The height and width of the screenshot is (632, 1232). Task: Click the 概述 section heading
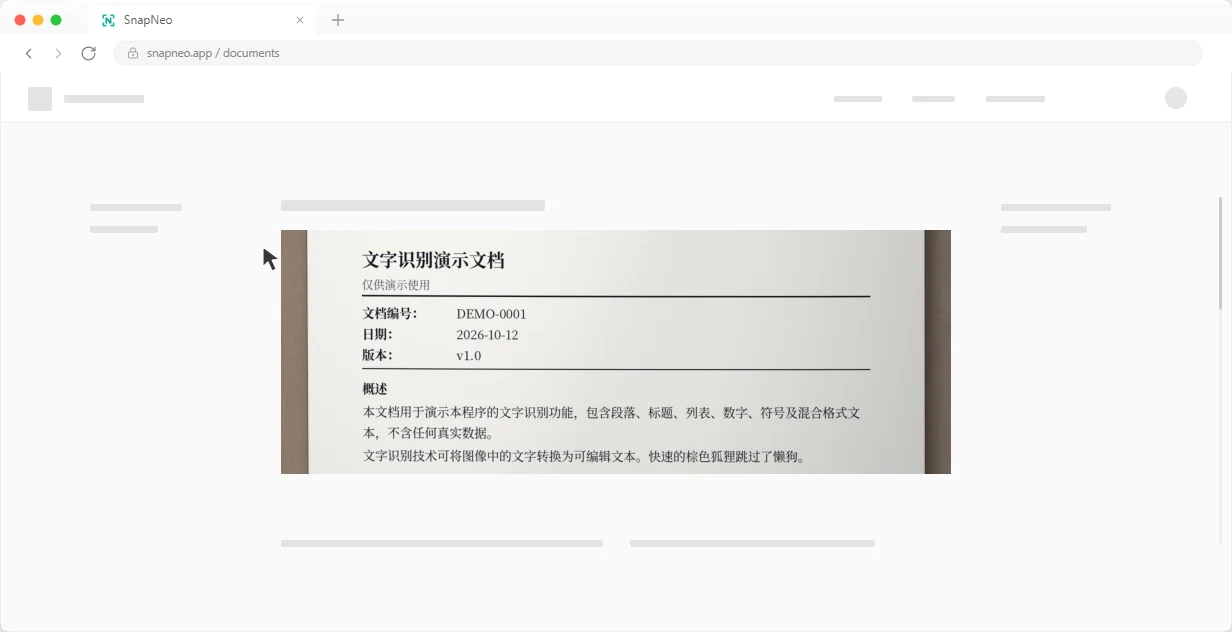click(375, 389)
